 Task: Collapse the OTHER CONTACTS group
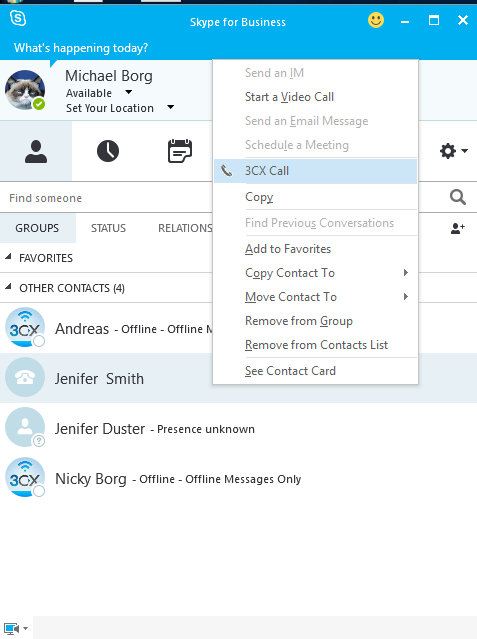click(x=8, y=286)
